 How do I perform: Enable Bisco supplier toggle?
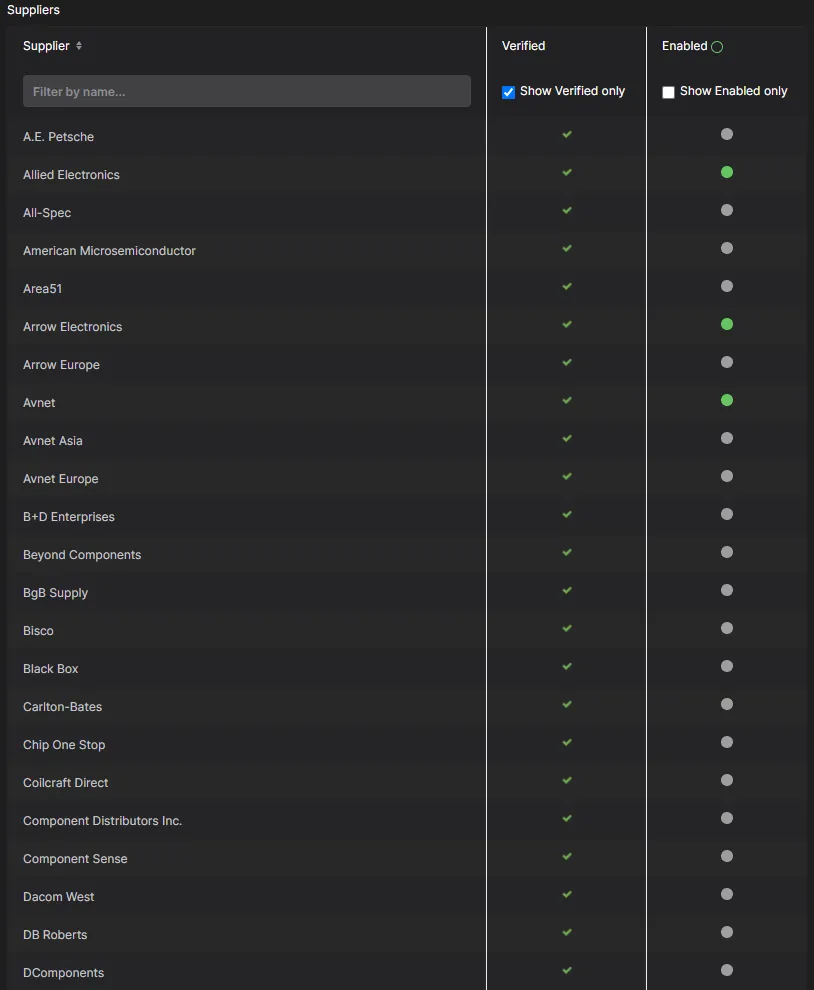(727, 628)
